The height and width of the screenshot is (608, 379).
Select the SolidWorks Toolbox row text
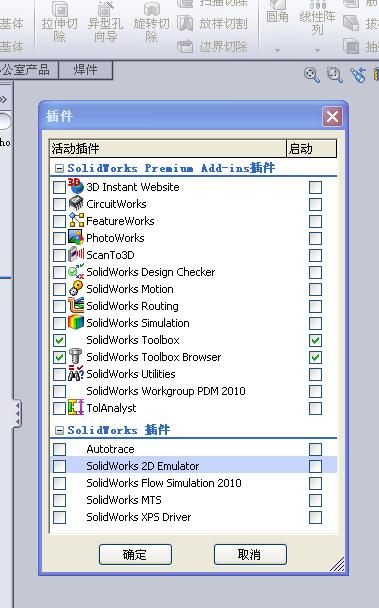pyautogui.click(x=133, y=340)
